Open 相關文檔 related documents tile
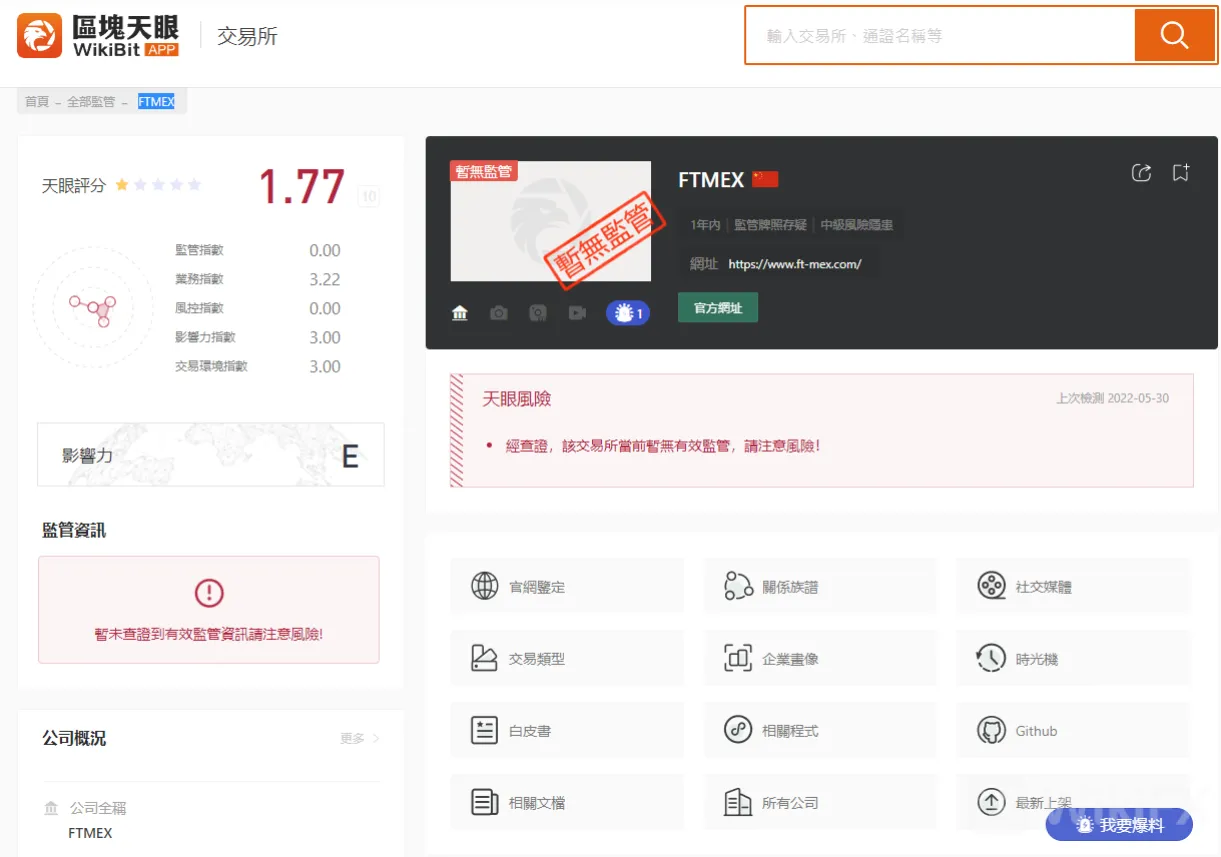This screenshot has width=1221, height=857. 567,802
